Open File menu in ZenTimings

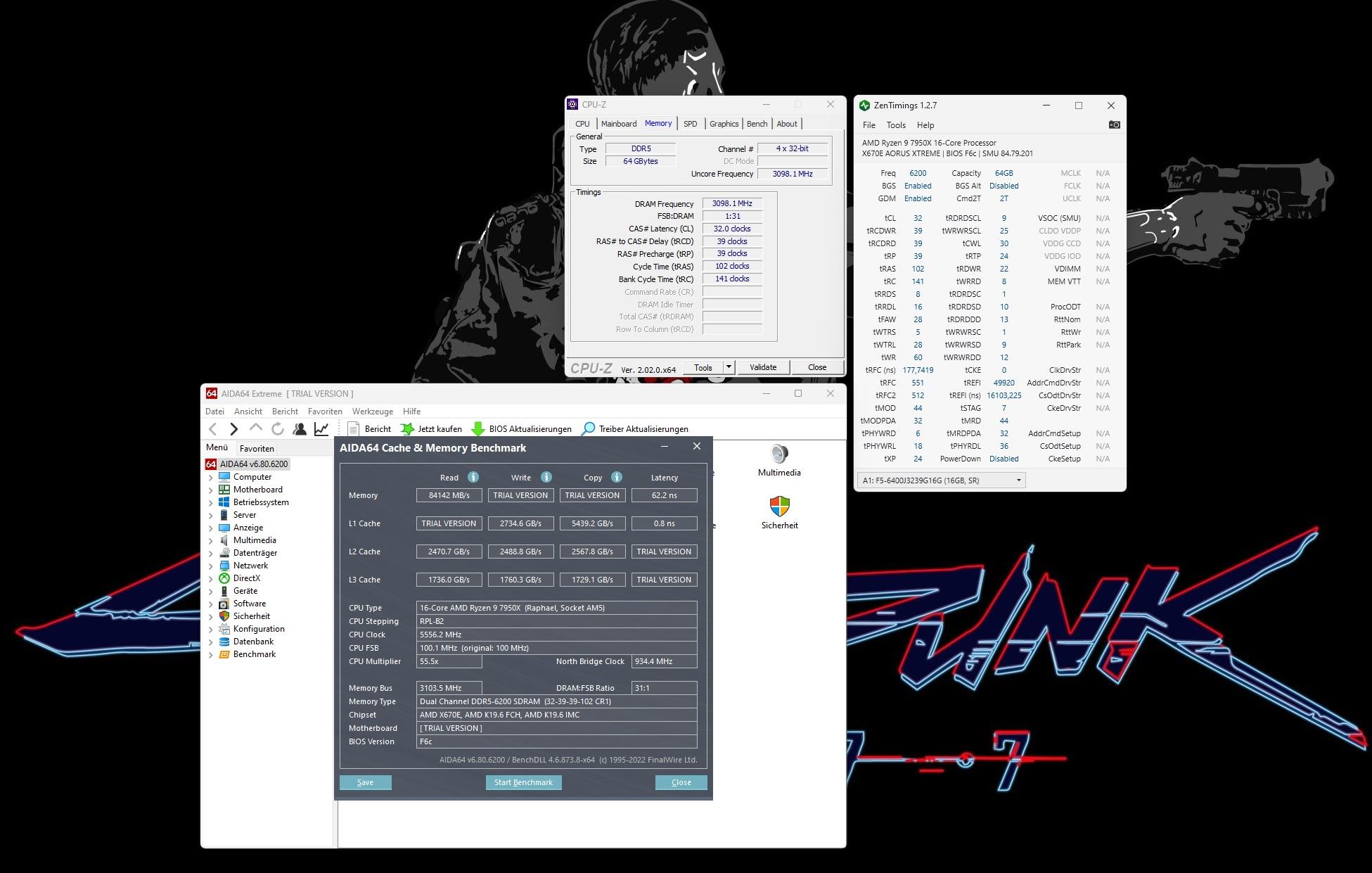click(869, 125)
